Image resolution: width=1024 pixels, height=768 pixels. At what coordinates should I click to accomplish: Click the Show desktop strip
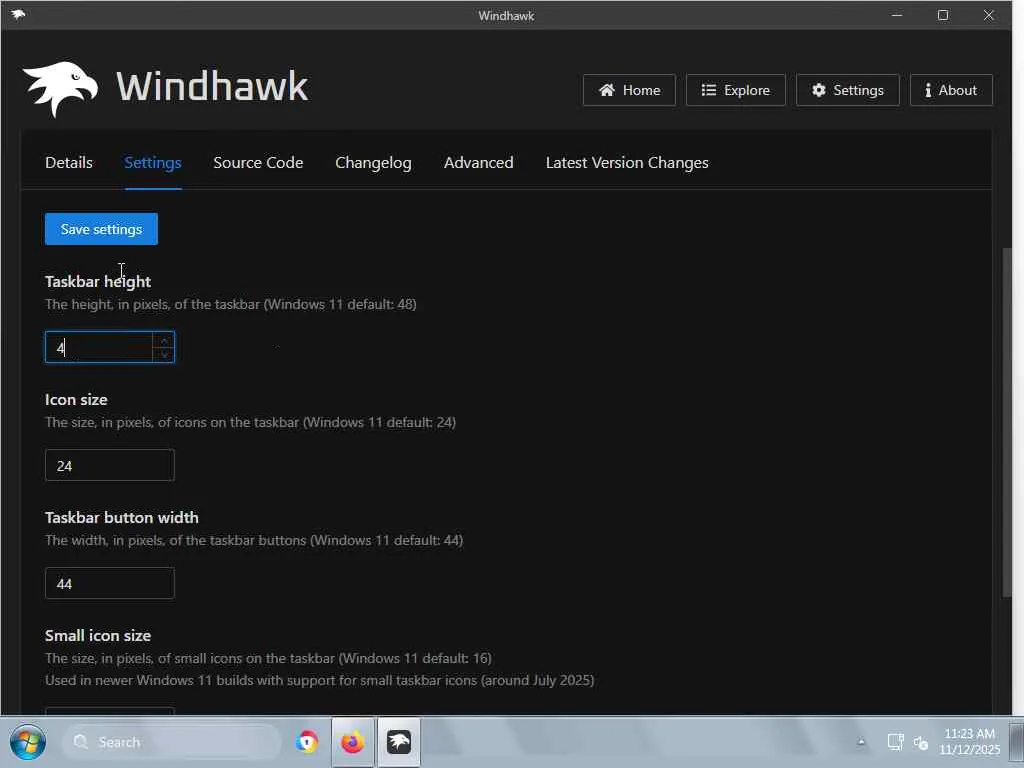coord(1016,743)
